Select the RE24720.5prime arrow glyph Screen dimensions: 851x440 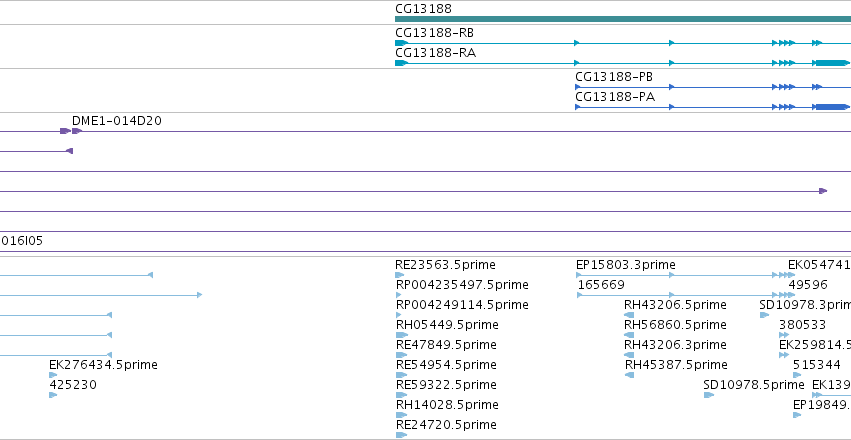coord(402,435)
